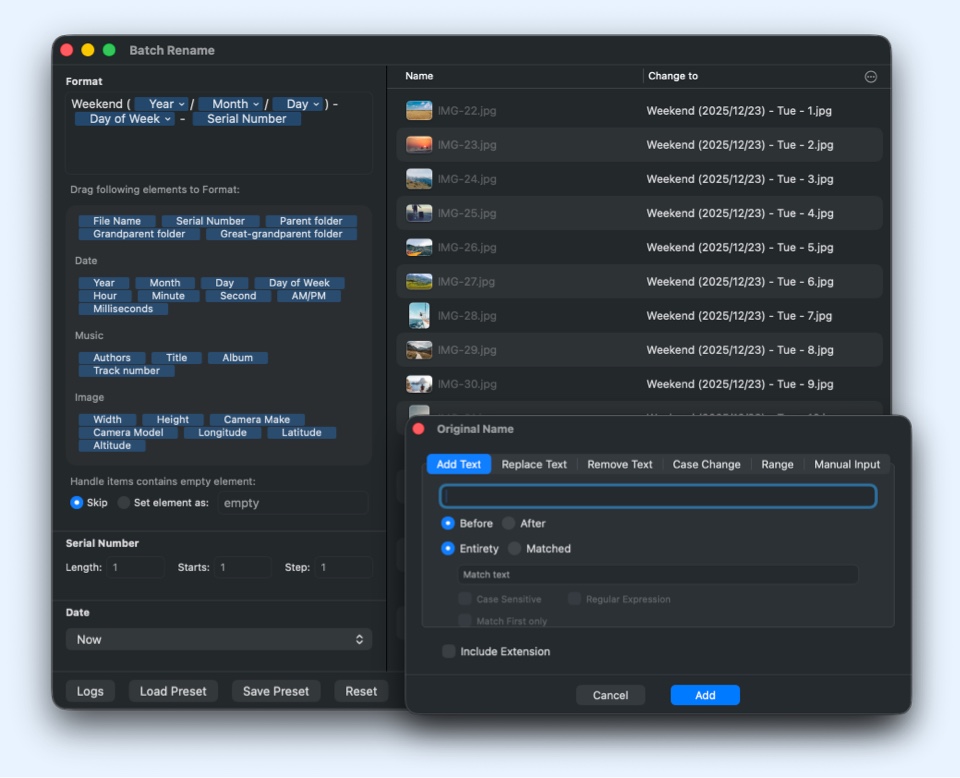This screenshot has height=778, width=960.
Task: Click the Add Text input field
Action: click(x=658, y=495)
